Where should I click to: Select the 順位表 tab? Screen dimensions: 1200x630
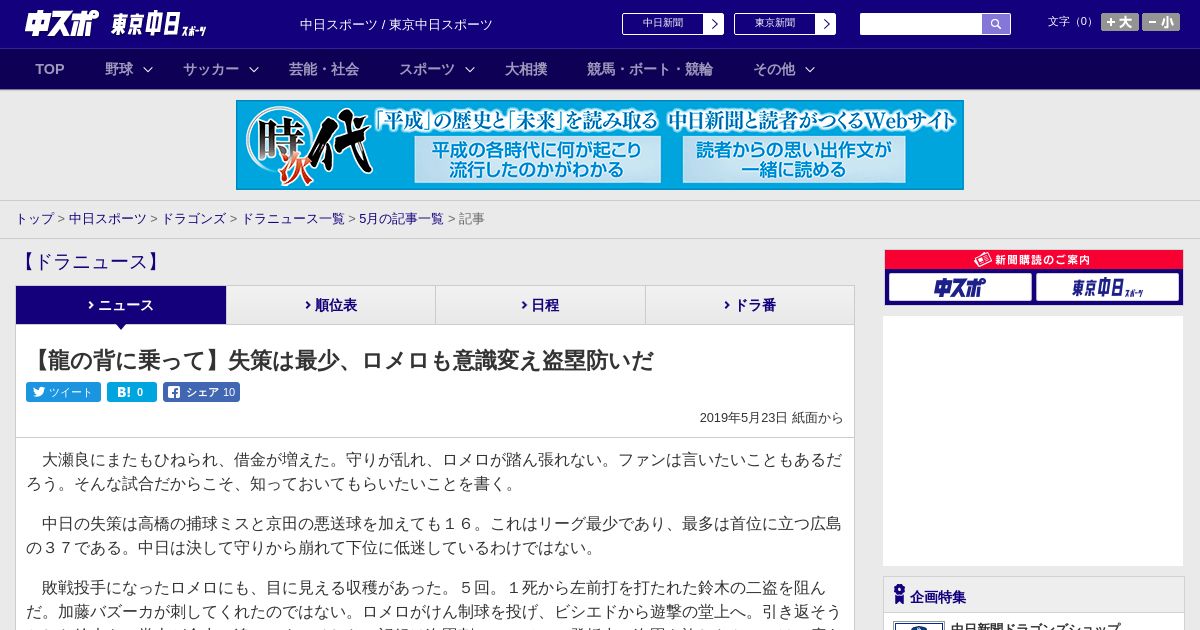(331, 305)
